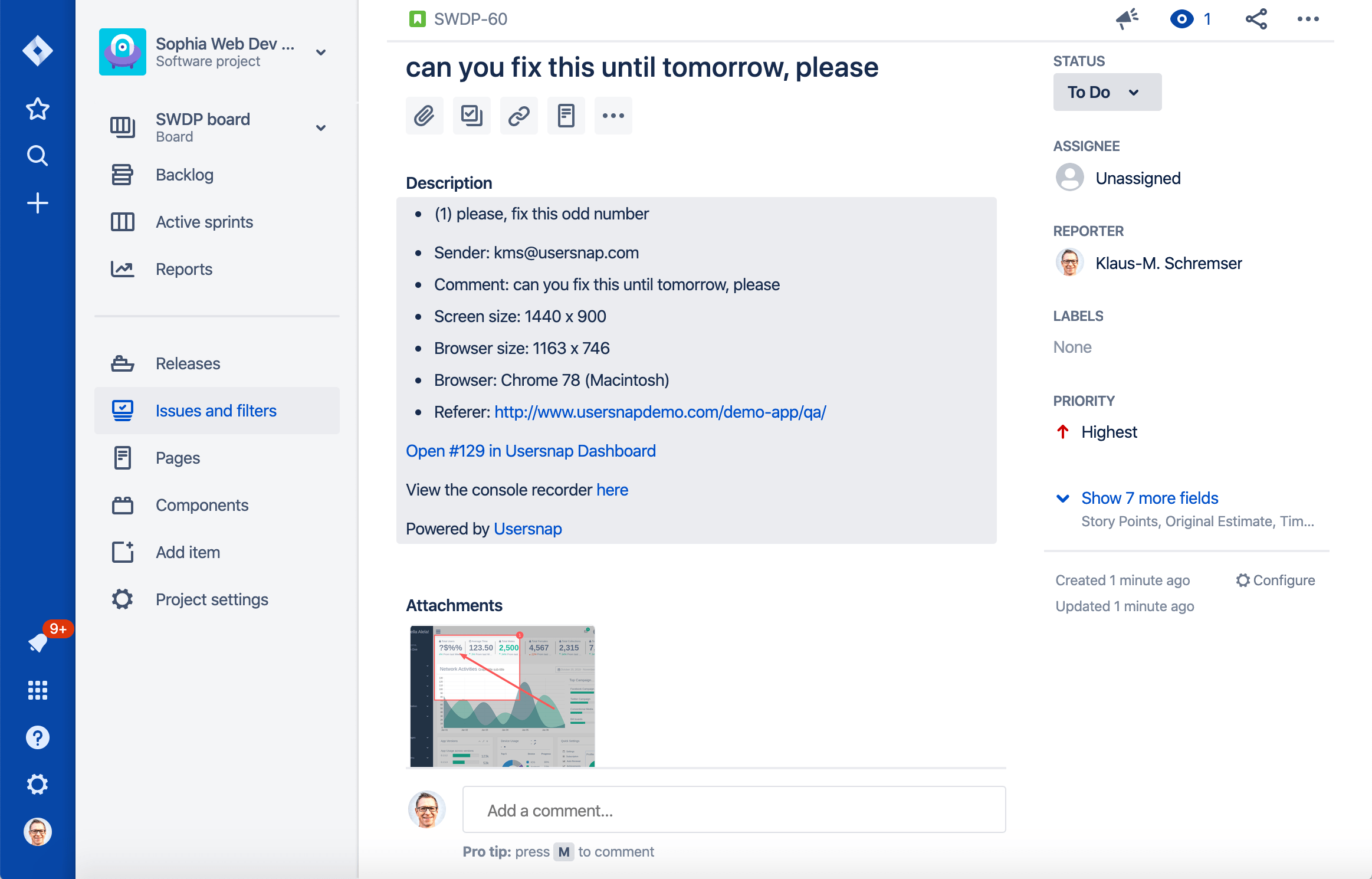Click the share issue icon

click(1256, 19)
